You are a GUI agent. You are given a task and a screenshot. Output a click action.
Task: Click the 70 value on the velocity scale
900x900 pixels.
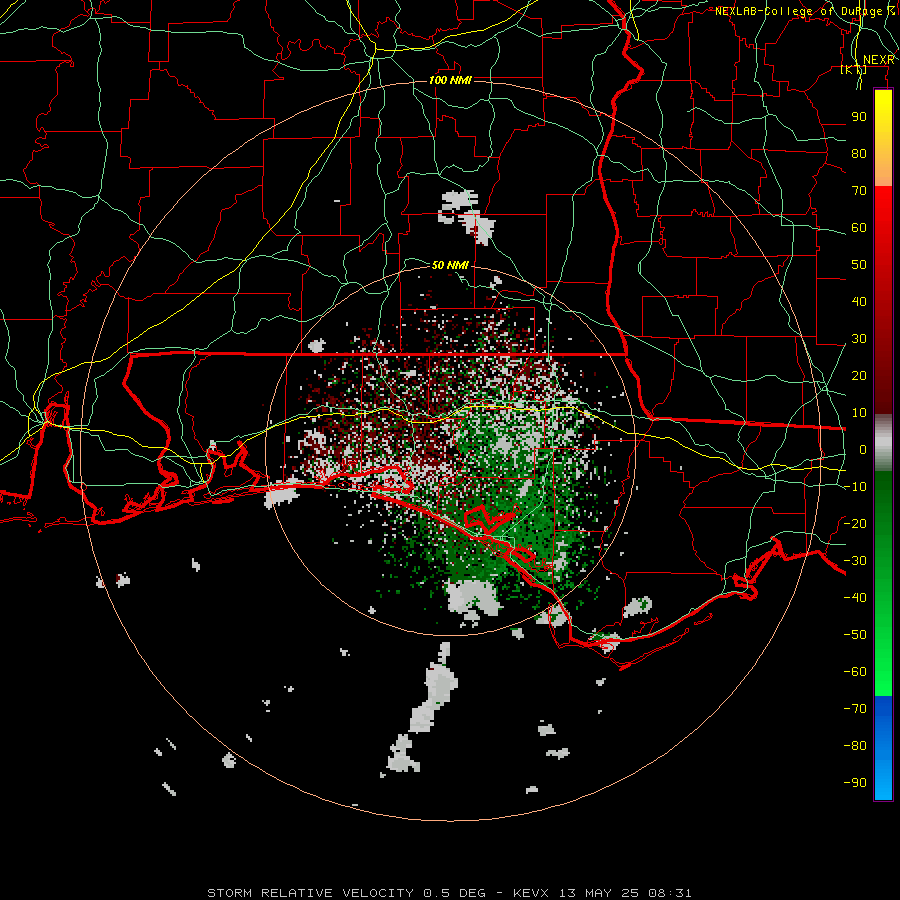point(859,191)
